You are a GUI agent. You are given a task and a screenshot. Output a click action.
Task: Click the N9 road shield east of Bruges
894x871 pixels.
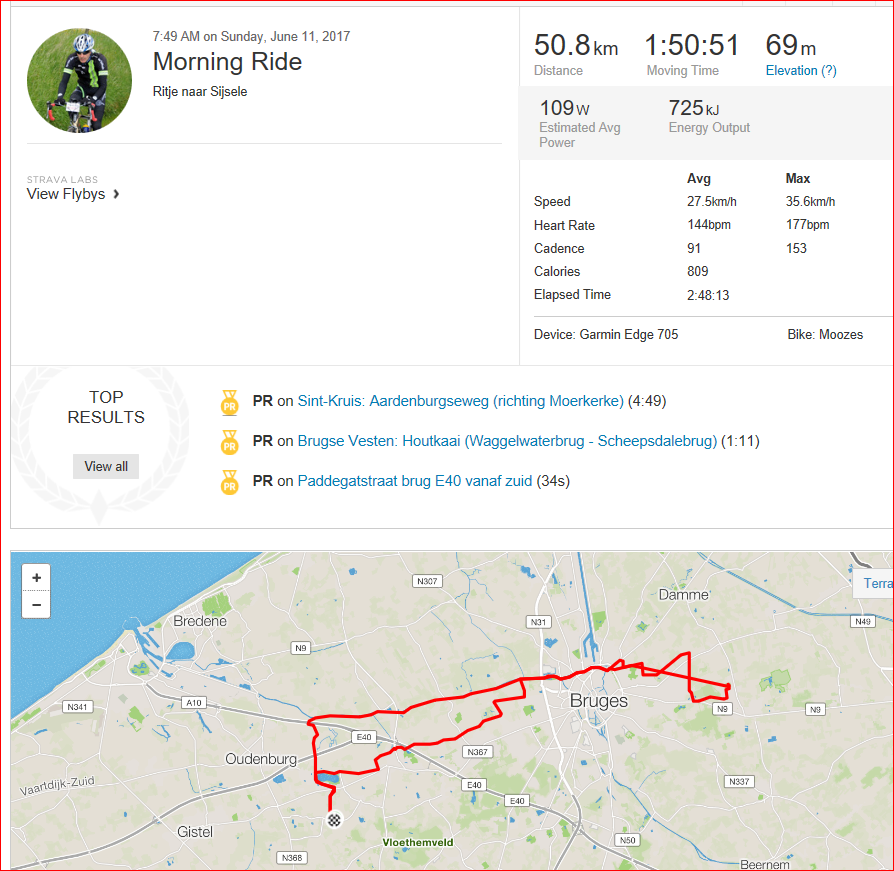722,709
